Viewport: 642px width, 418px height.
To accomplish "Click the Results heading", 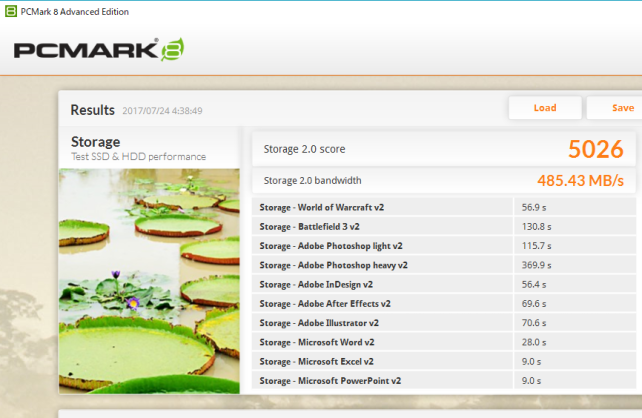I will (93, 110).
